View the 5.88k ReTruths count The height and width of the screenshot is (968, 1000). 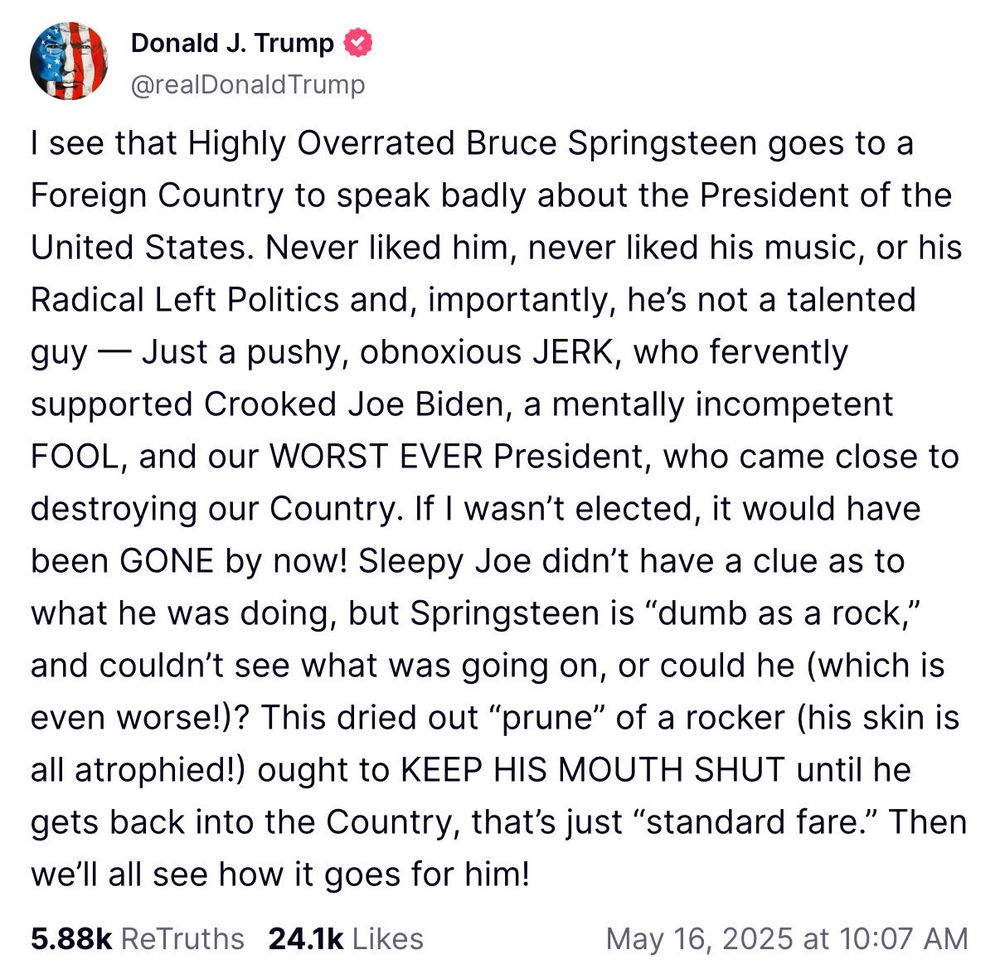click(71, 939)
